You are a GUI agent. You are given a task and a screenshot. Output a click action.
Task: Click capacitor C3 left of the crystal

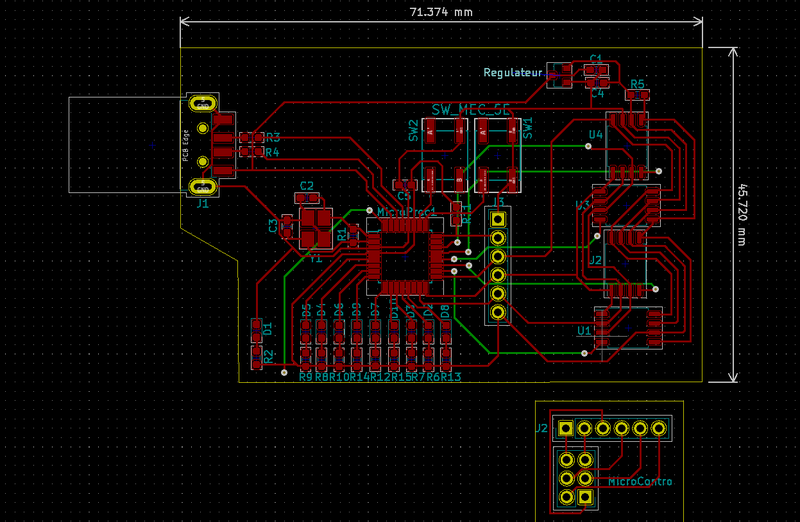tap(287, 228)
